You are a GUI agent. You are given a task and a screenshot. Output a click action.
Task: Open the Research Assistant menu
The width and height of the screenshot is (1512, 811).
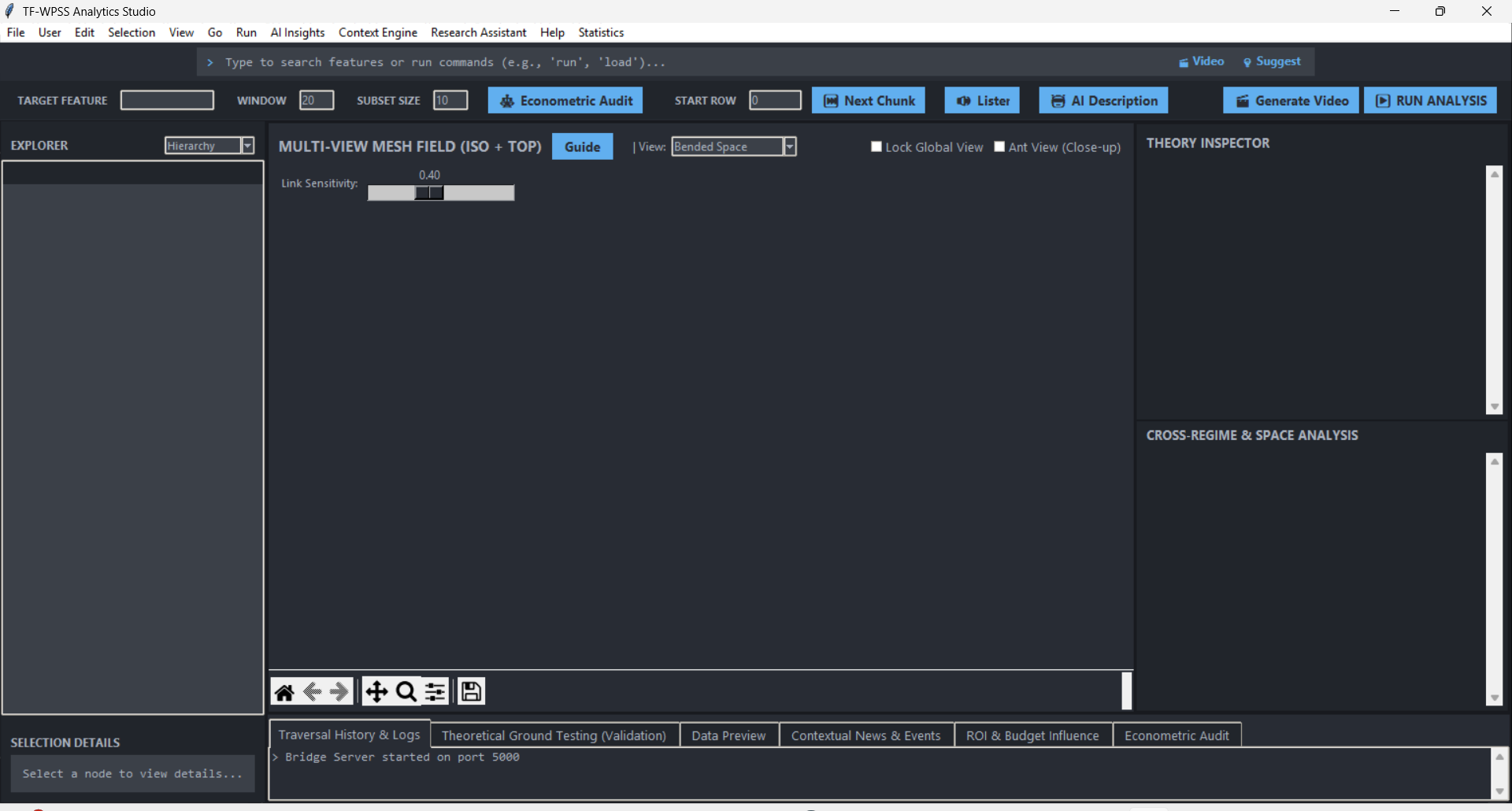click(x=479, y=32)
